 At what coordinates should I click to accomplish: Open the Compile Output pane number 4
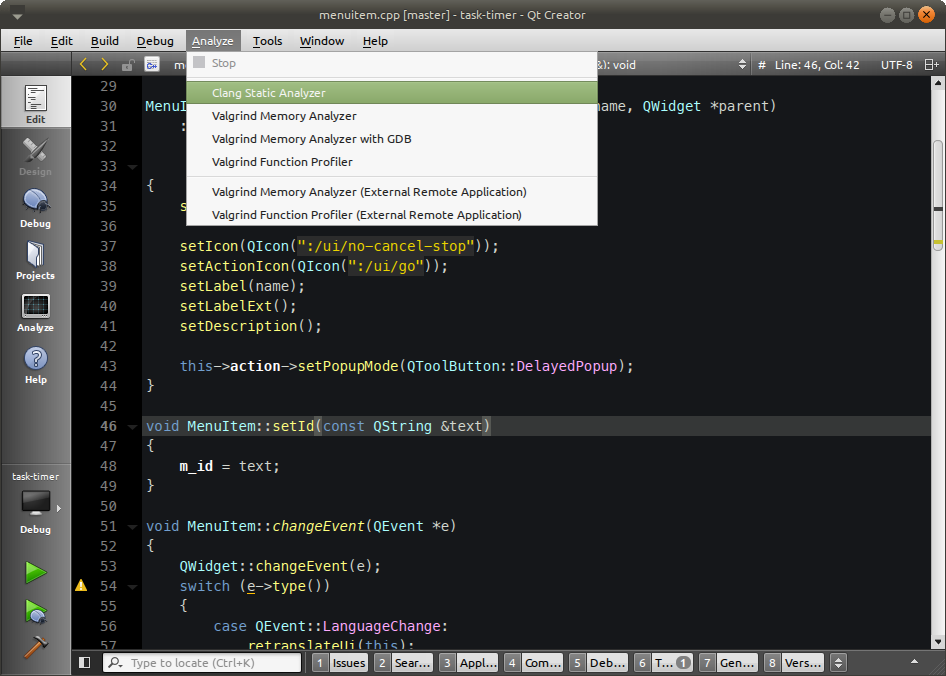tap(533, 663)
